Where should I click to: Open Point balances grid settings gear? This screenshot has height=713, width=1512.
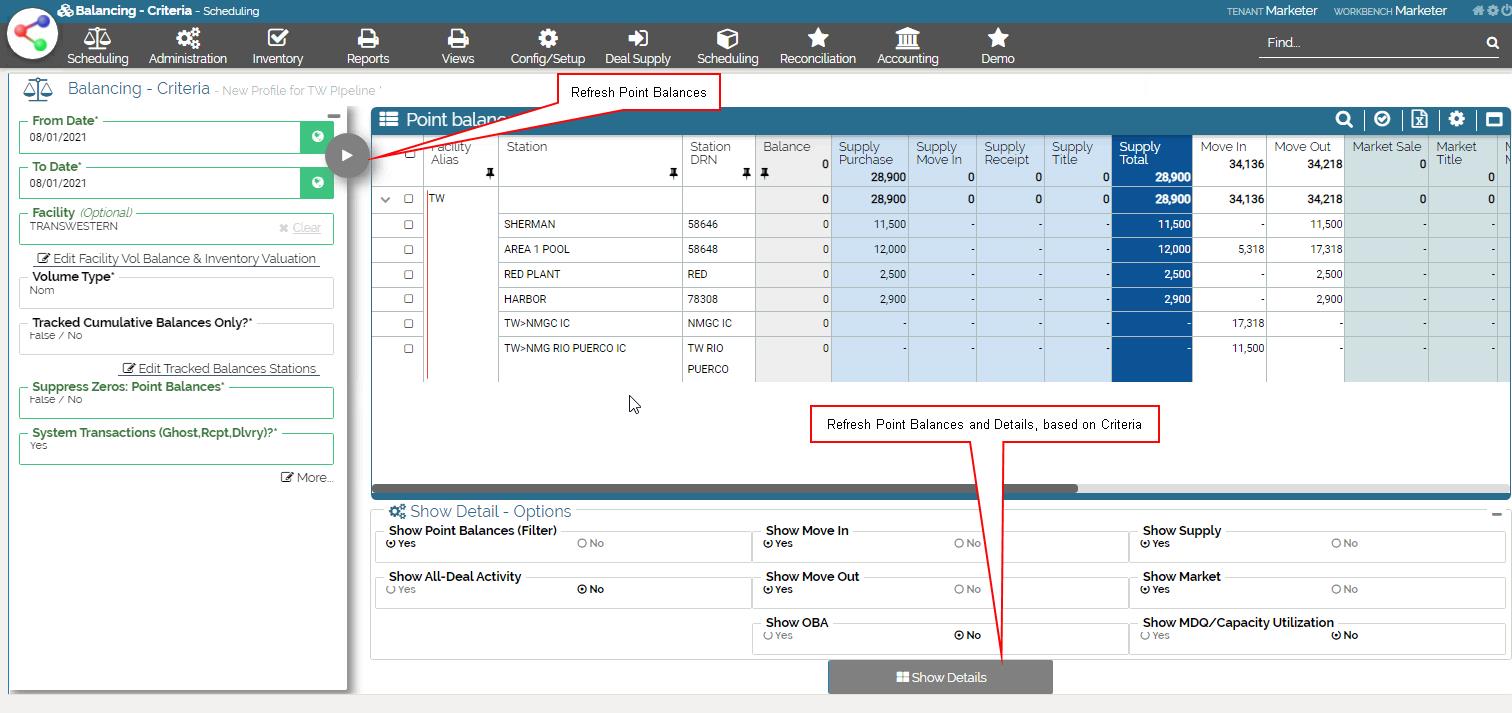(1457, 120)
